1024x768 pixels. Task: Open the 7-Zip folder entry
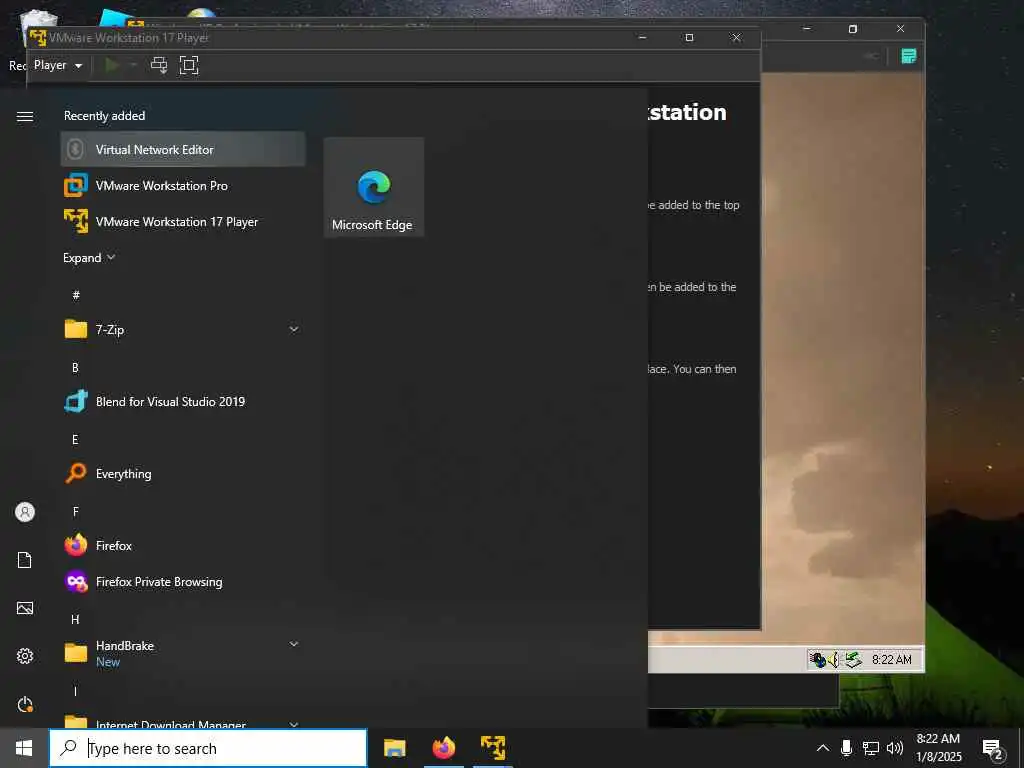(183, 329)
